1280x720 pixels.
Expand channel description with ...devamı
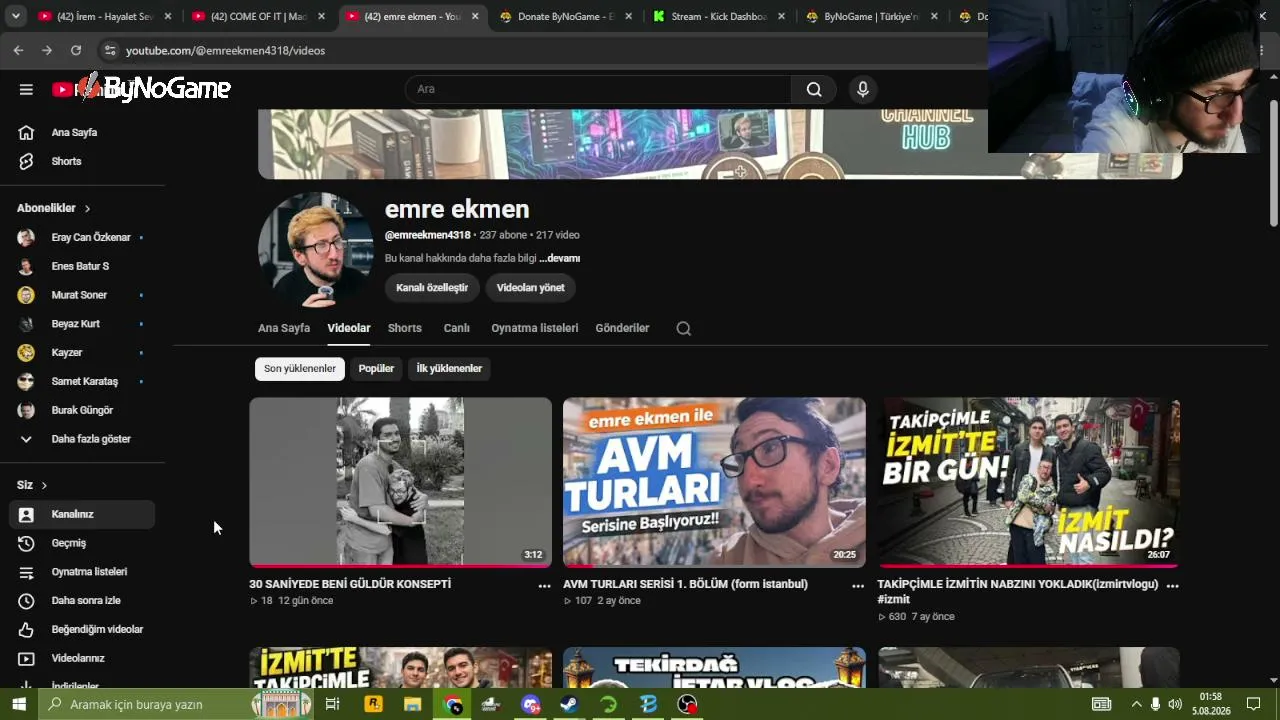coord(560,258)
